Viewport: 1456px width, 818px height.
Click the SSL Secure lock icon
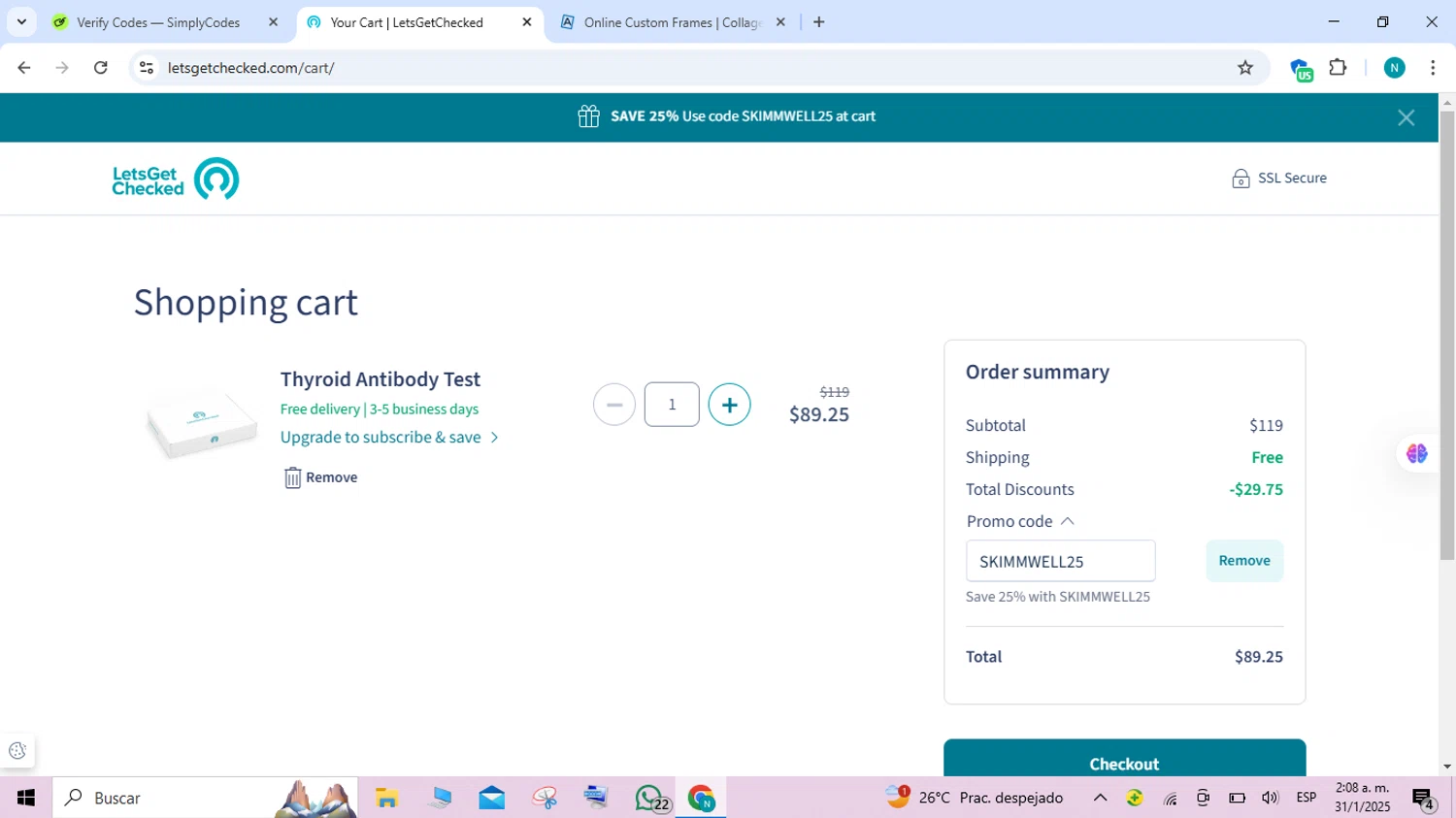(1241, 179)
